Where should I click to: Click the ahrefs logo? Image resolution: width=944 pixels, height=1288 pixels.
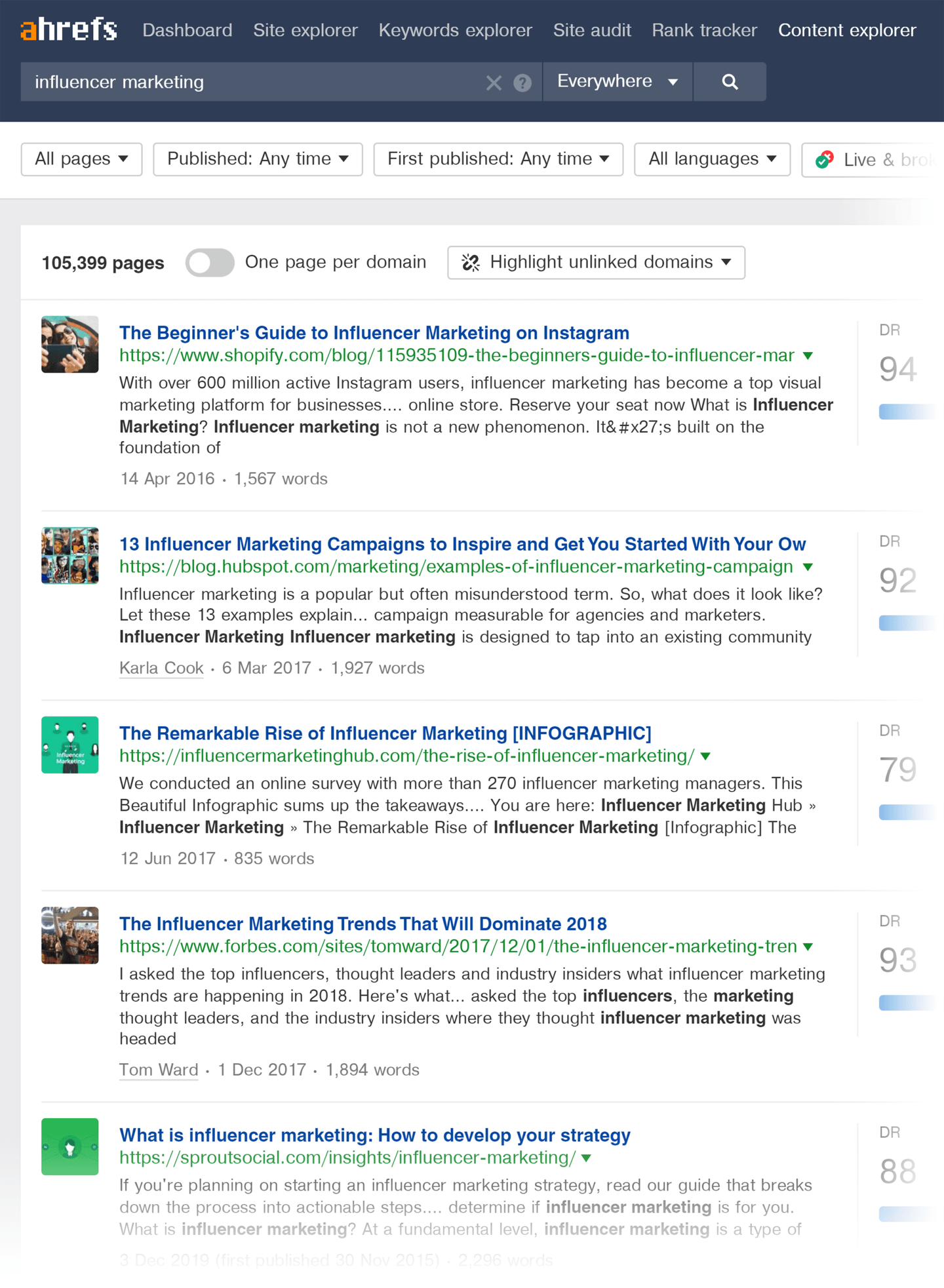tap(69, 29)
